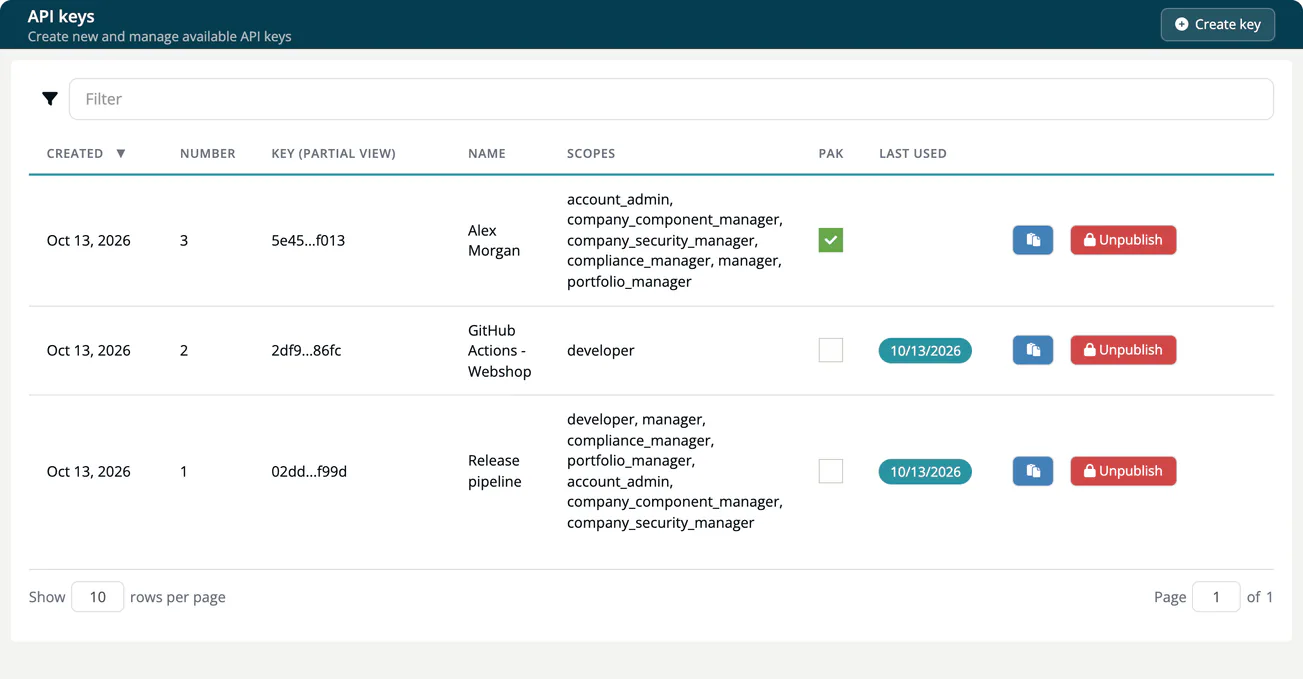Click the name Release pipeline
Viewport: 1303px width, 679px height.
(495, 471)
